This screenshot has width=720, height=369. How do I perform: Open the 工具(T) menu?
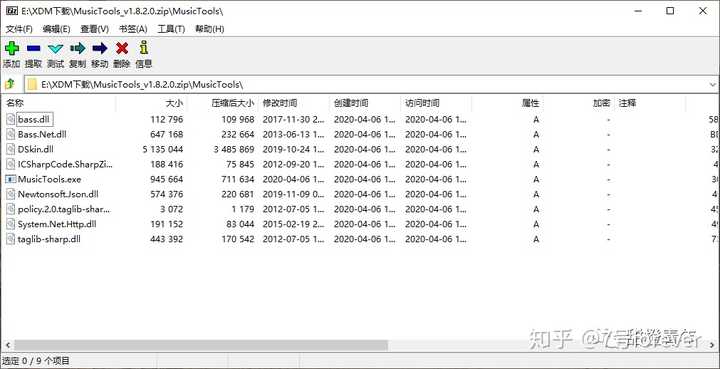(x=171, y=29)
